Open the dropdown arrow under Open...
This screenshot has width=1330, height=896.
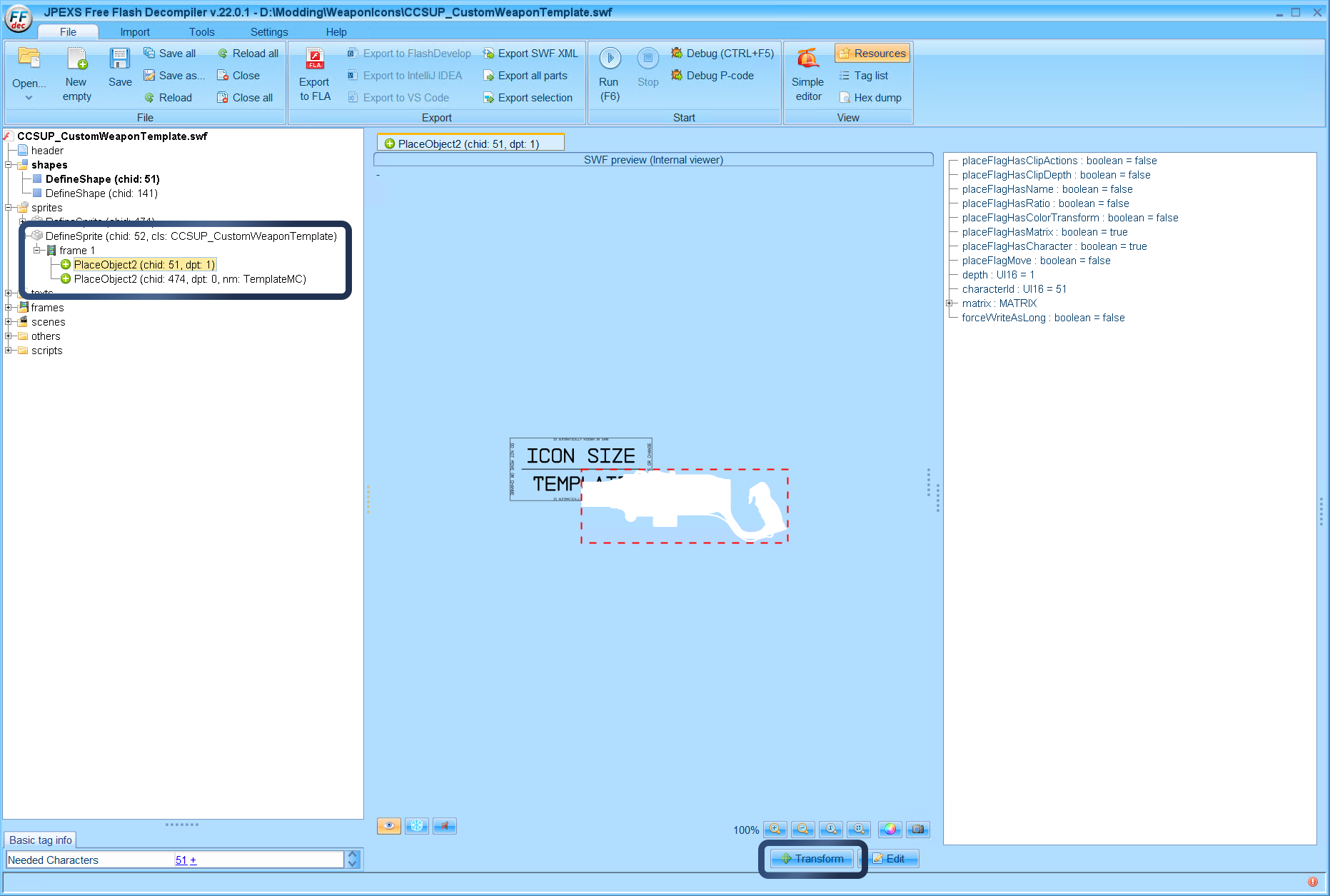[x=29, y=98]
